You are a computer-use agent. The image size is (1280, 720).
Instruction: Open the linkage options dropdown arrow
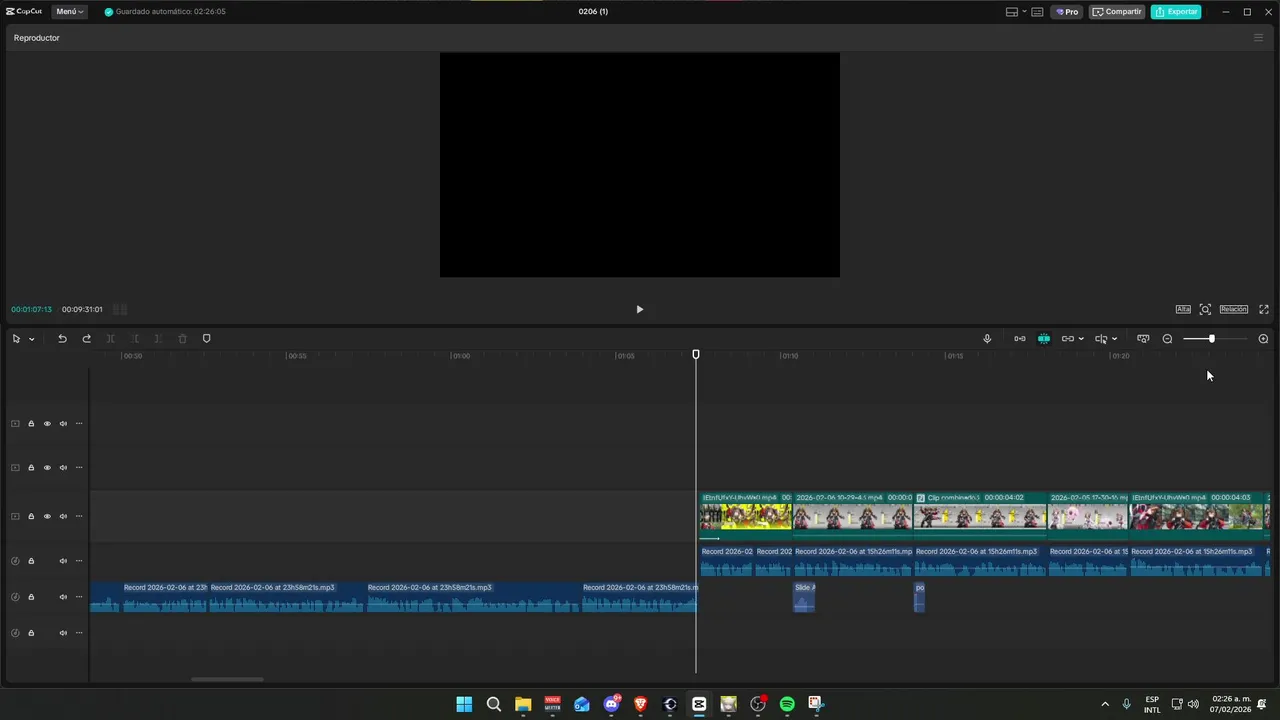click(1081, 339)
